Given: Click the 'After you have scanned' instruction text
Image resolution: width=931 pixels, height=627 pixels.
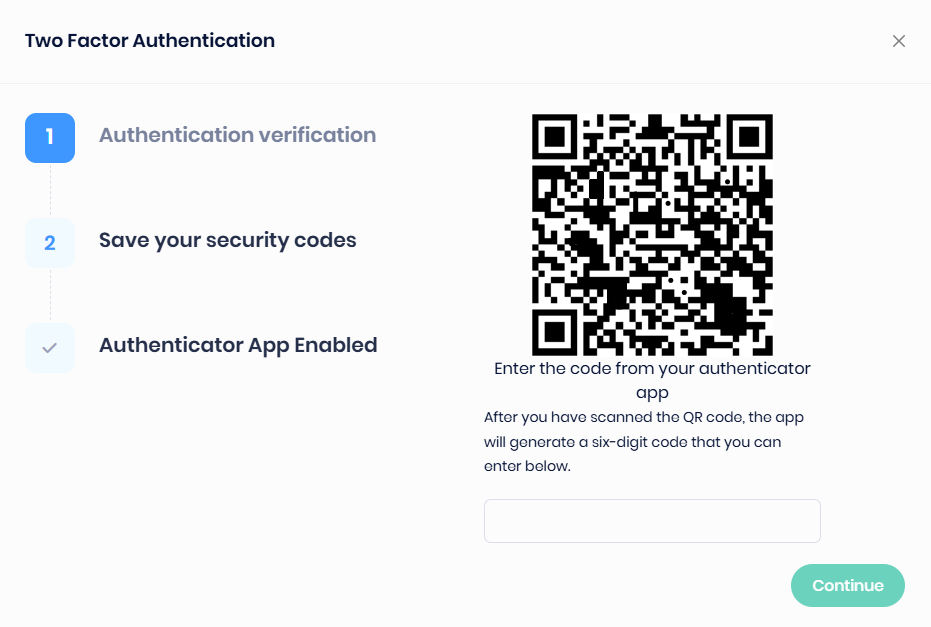Looking at the screenshot, I should [x=643, y=417].
